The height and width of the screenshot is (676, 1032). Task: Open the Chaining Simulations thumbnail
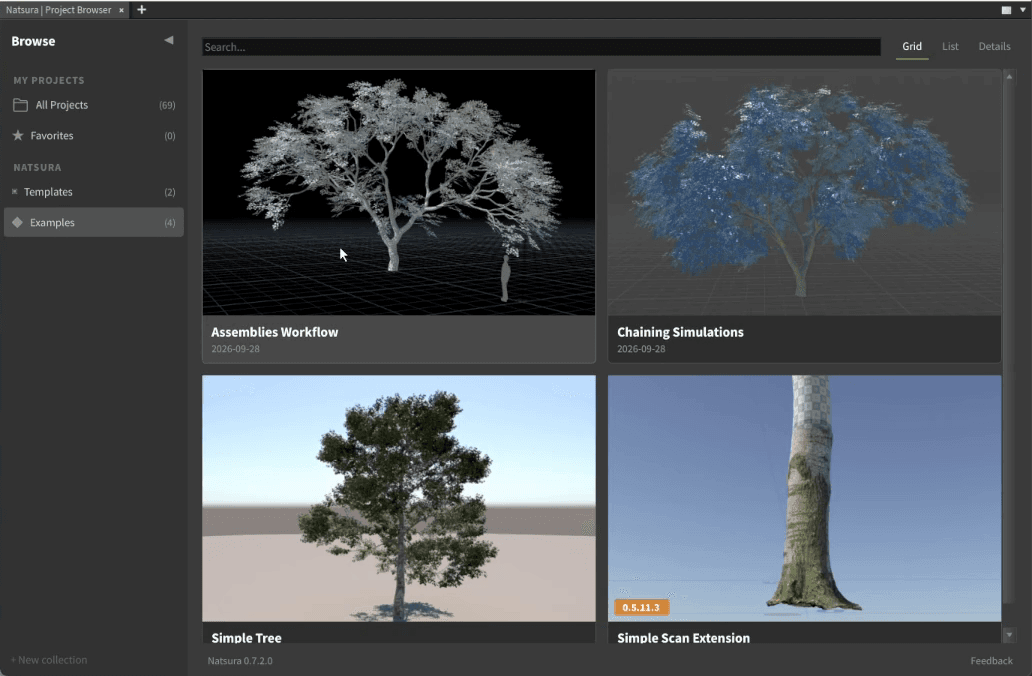pyautogui.click(x=804, y=192)
